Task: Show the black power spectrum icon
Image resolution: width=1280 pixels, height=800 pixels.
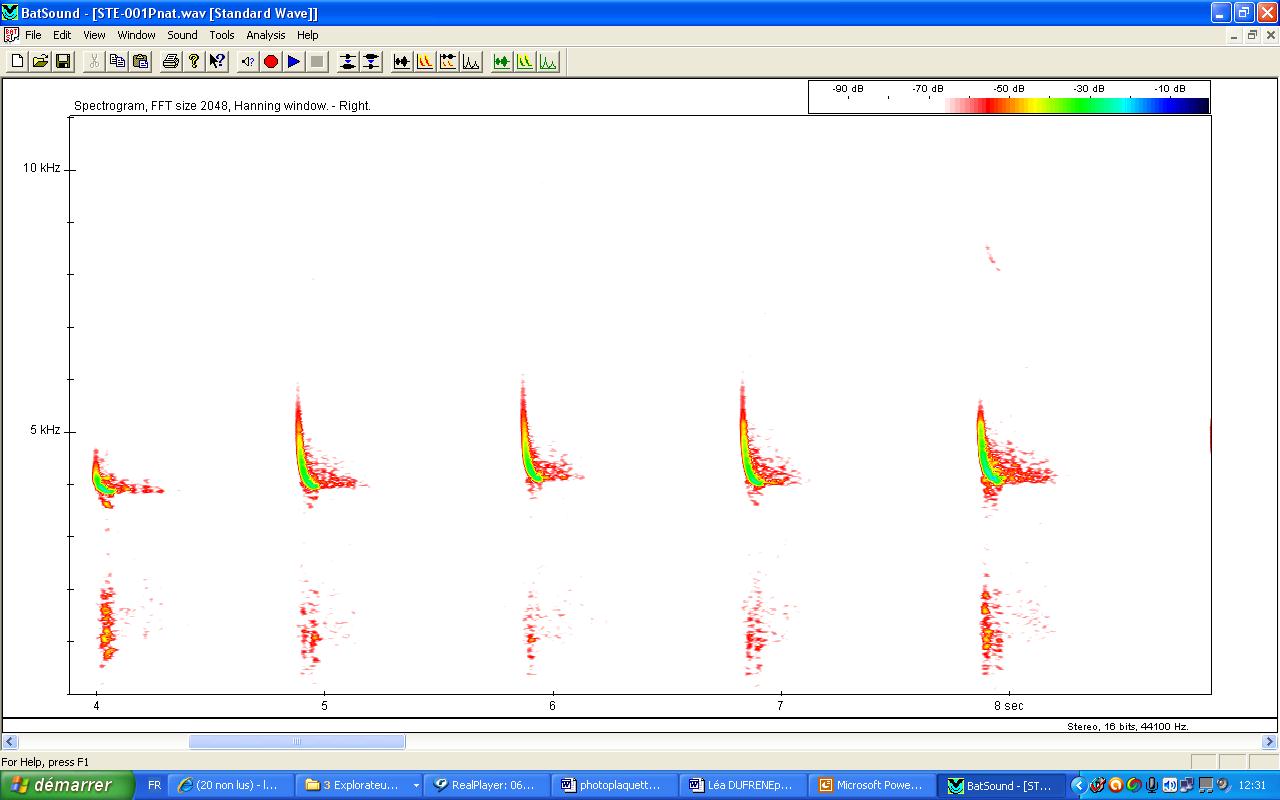Action: coord(471,62)
